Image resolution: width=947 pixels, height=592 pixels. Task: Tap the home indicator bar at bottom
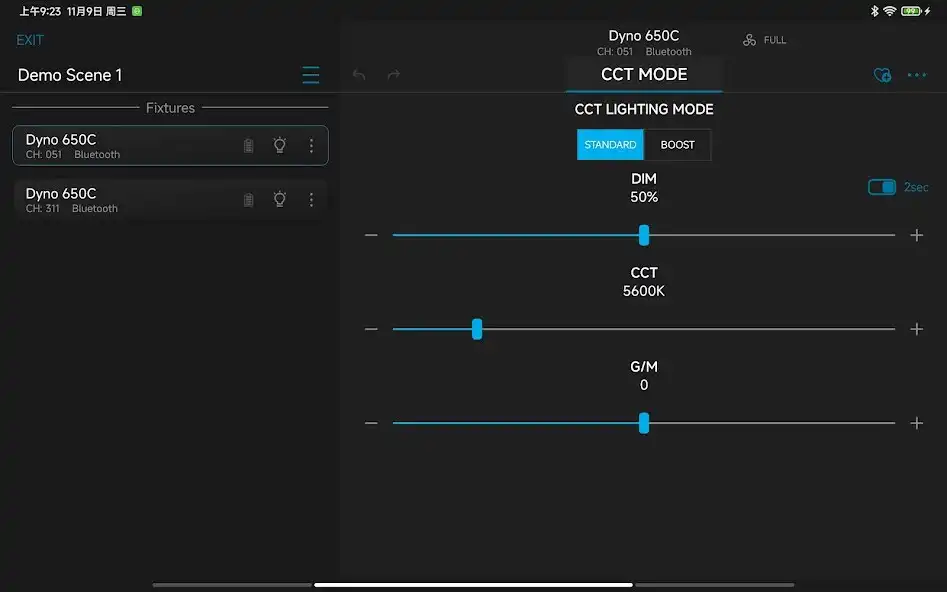[x=474, y=585]
